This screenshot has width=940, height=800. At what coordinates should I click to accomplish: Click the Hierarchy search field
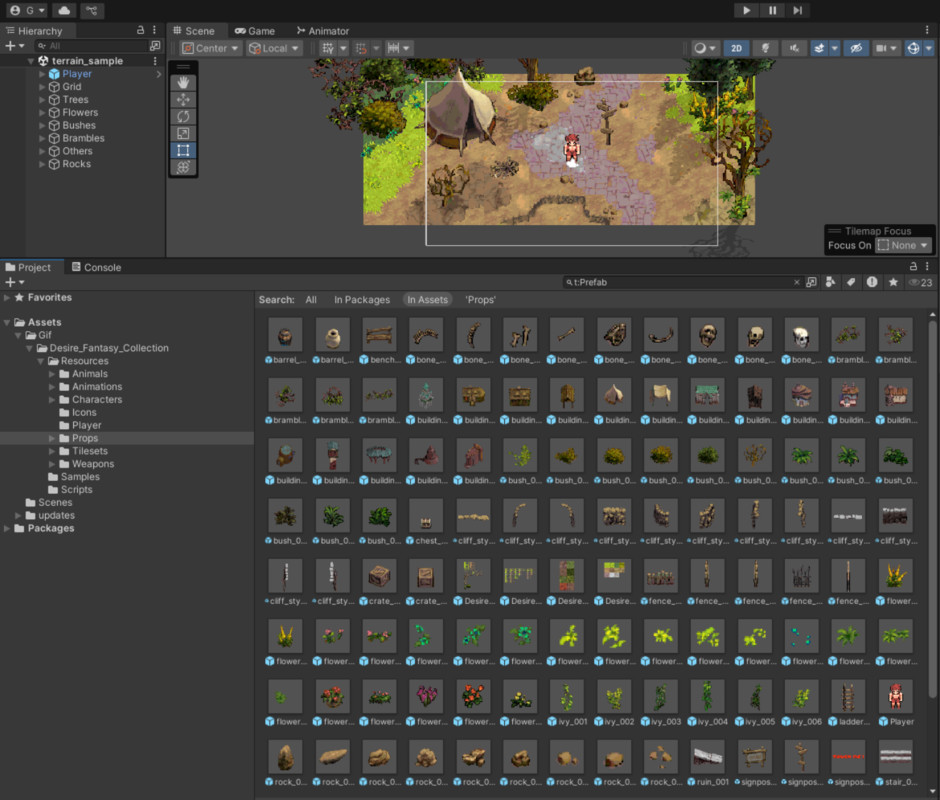[92, 46]
